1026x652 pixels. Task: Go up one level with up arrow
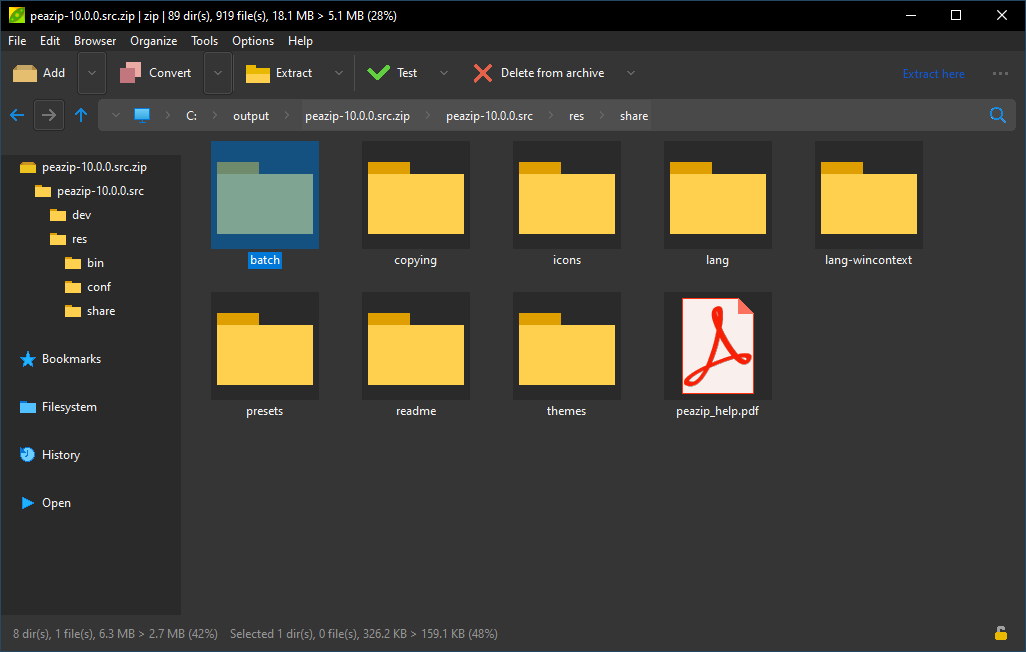point(81,115)
